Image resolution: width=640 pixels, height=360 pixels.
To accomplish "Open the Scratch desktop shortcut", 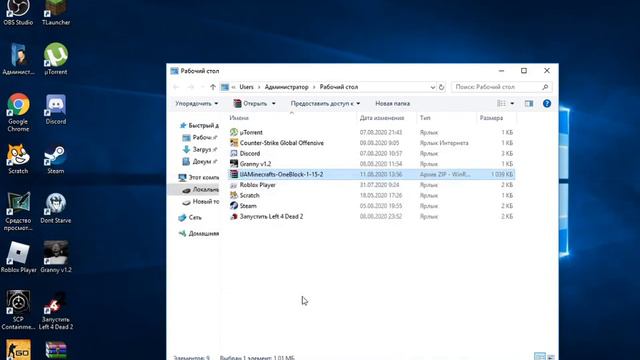I will click(18, 159).
